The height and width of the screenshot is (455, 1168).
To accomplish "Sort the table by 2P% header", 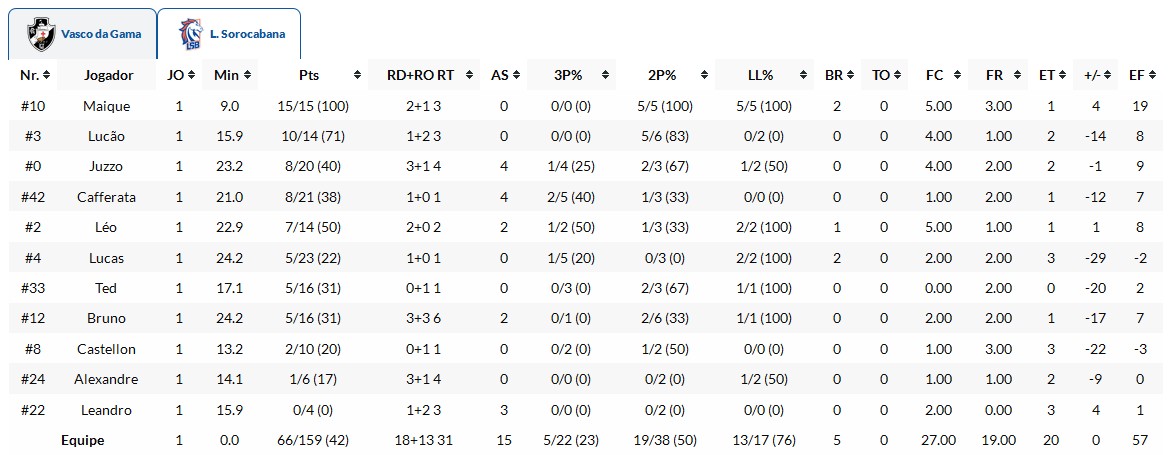I will [662, 75].
